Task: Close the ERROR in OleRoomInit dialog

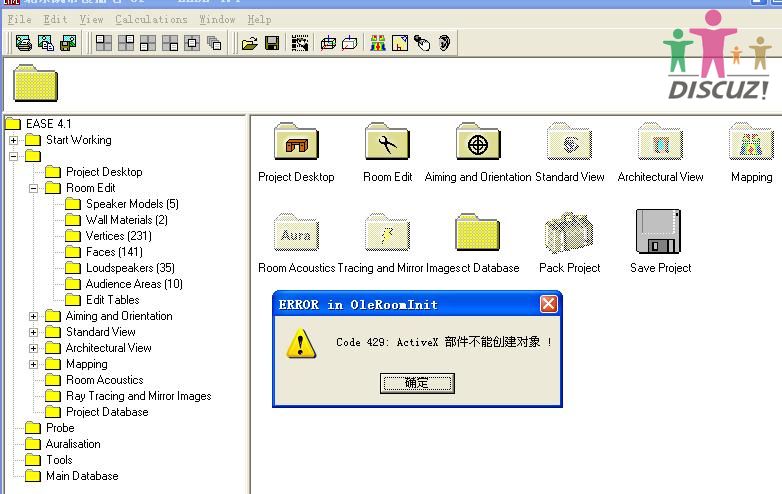Action: point(549,304)
